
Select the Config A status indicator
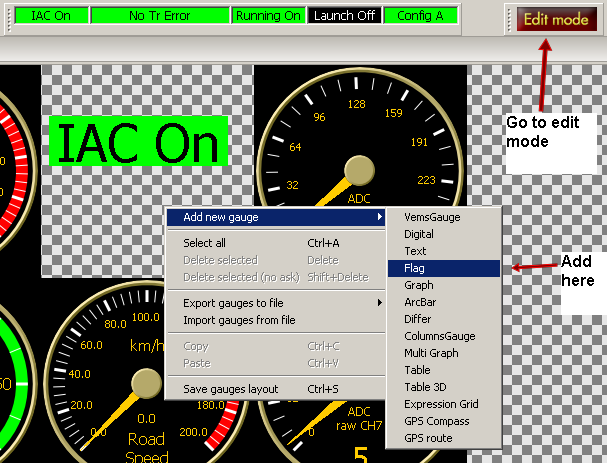[x=421, y=16]
